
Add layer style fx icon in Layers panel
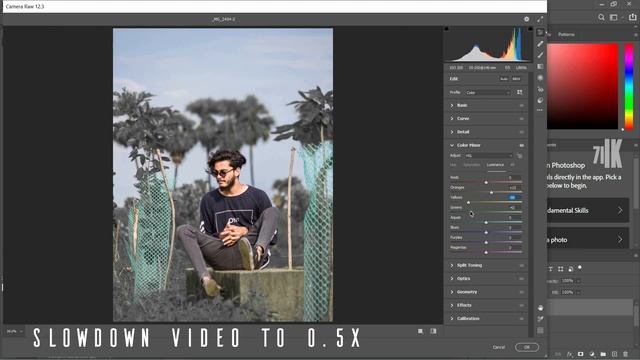pos(570,354)
